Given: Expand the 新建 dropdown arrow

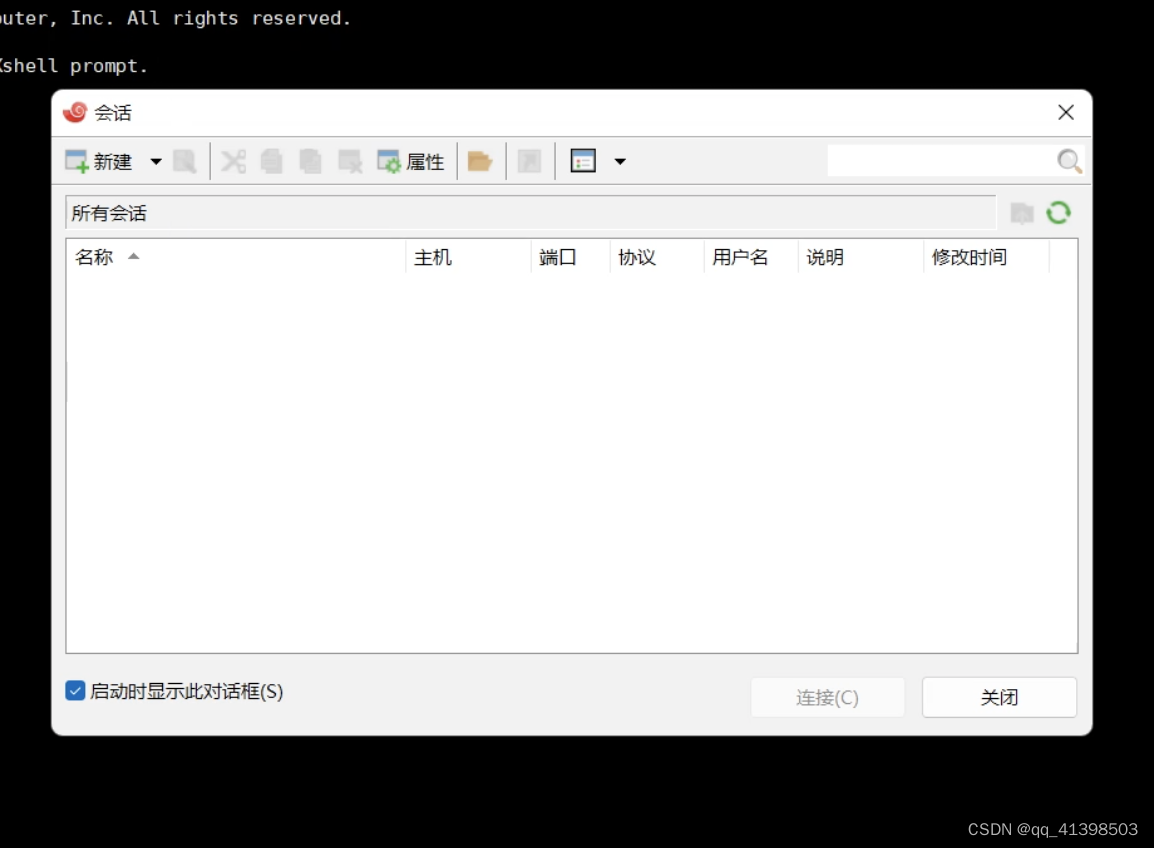Looking at the screenshot, I should point(156,161).
